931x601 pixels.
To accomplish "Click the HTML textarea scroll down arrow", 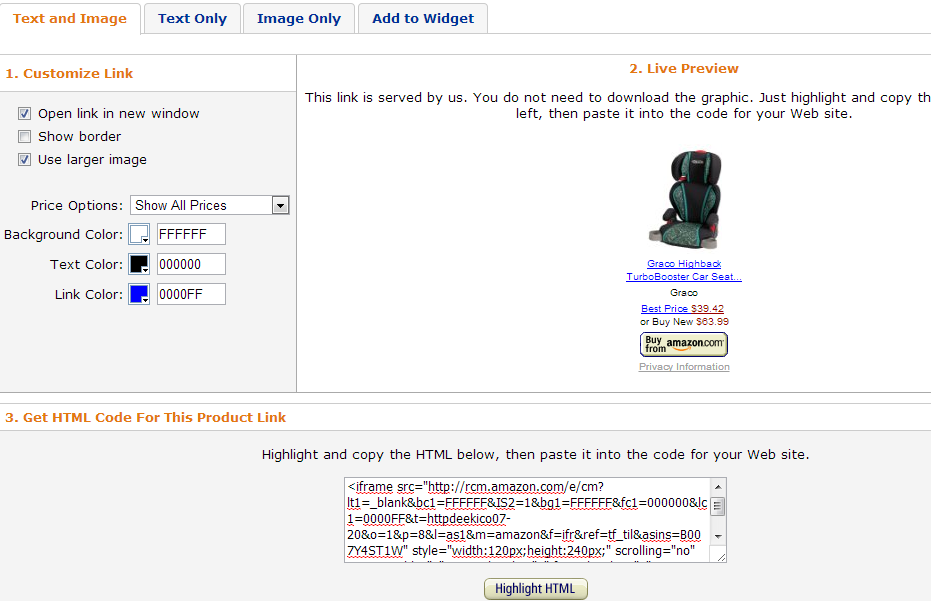I will (718, 536).
